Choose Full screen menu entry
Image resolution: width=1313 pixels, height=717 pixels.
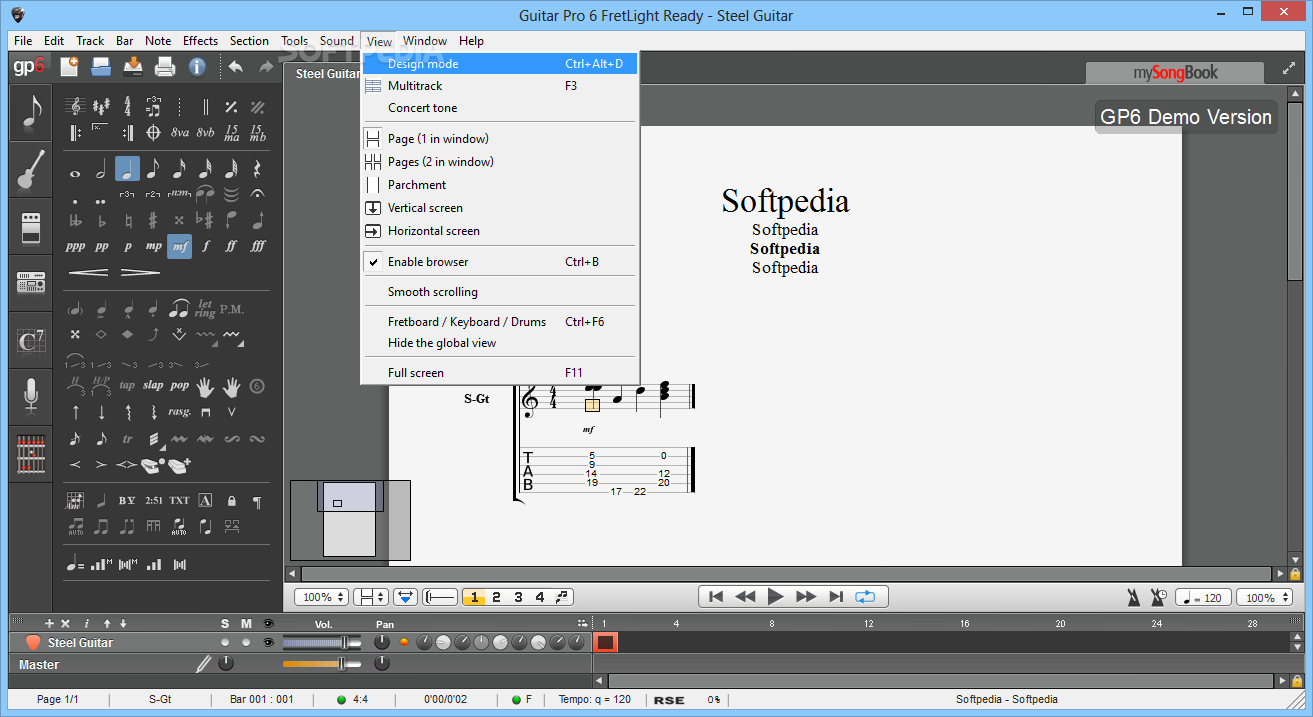coord(499,373)
